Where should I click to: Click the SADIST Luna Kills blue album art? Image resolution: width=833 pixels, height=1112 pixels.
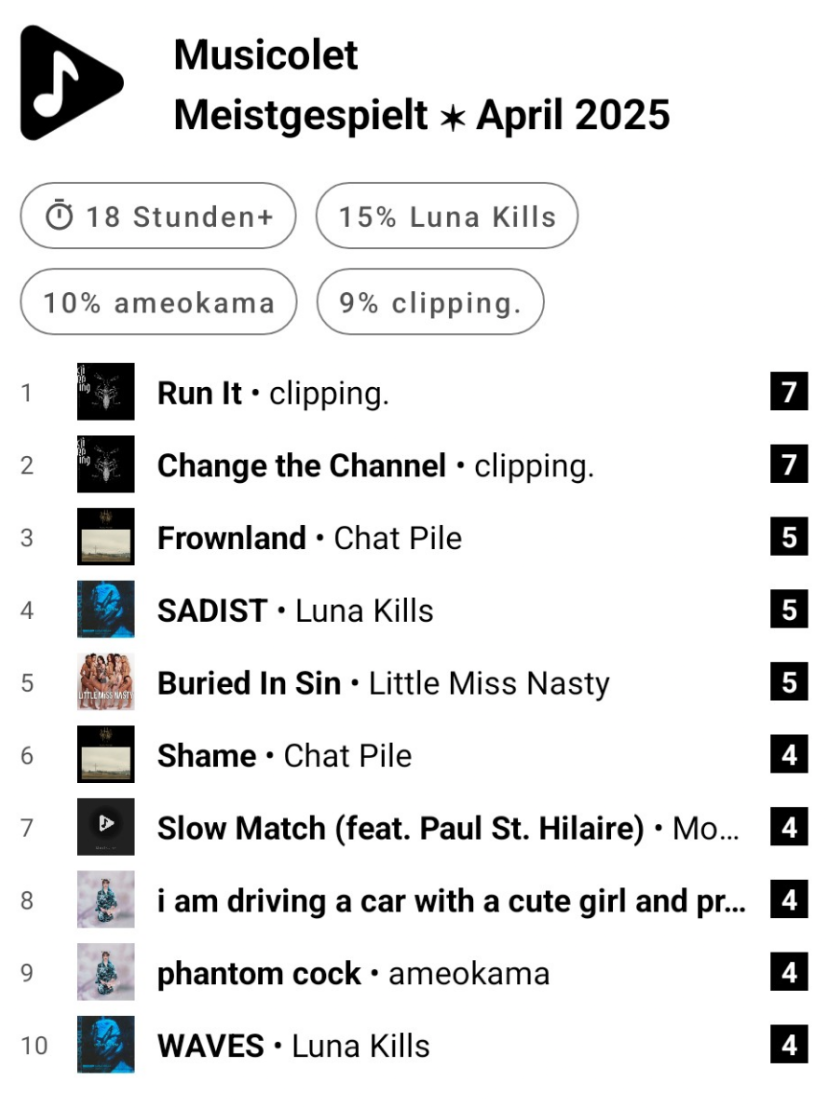point(106,609)
